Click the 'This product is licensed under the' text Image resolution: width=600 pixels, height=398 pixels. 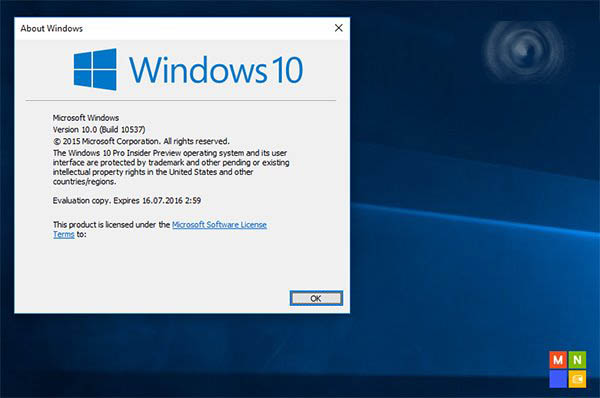111,225
